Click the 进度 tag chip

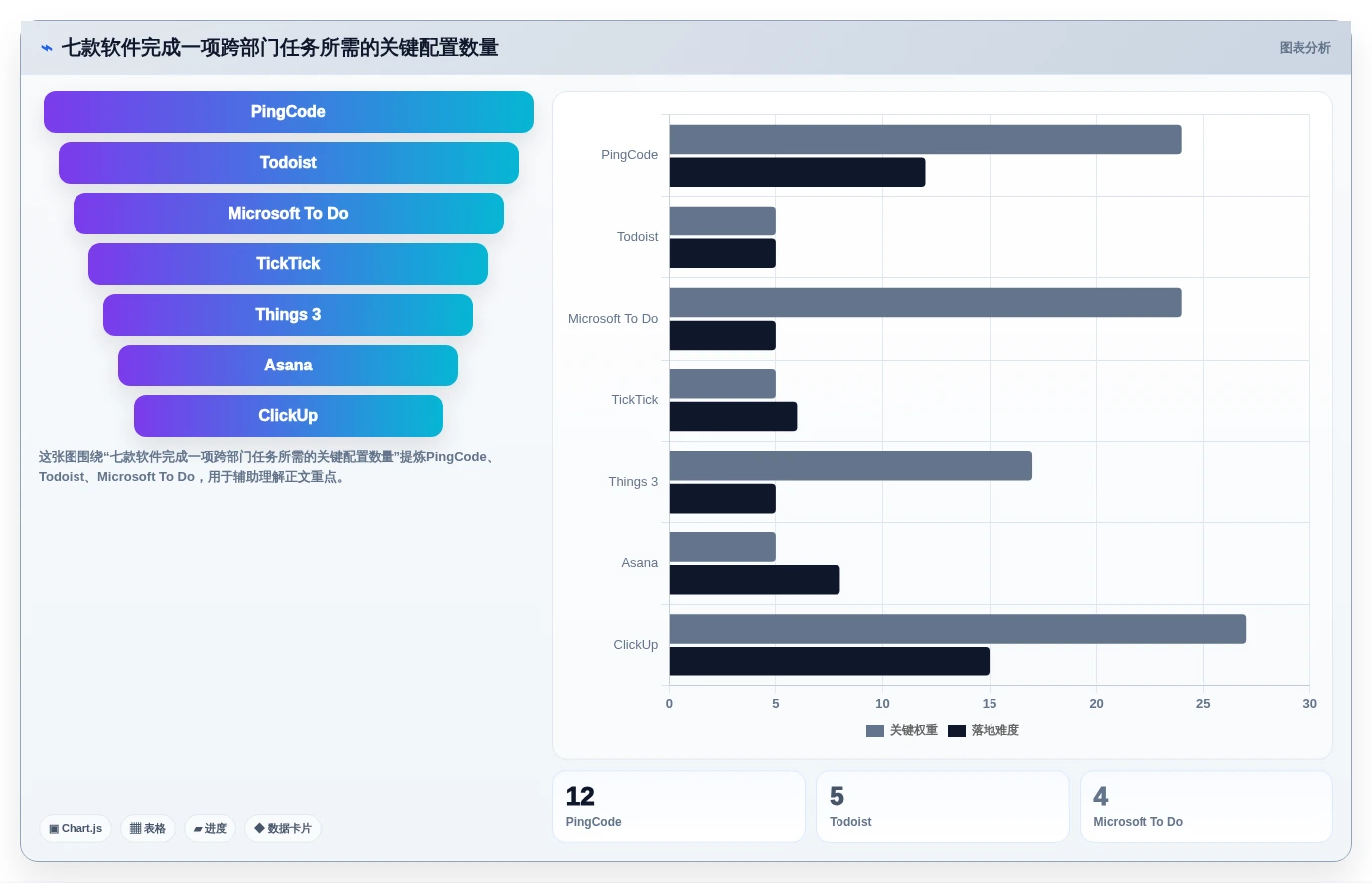point(210,828)
